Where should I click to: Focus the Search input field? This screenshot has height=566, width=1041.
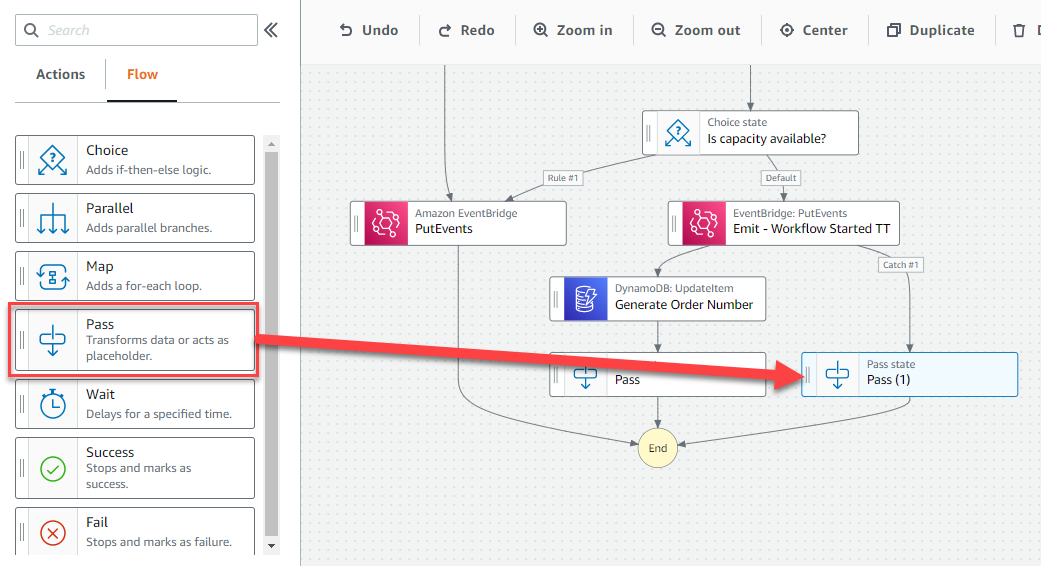[x=136, y=31]
